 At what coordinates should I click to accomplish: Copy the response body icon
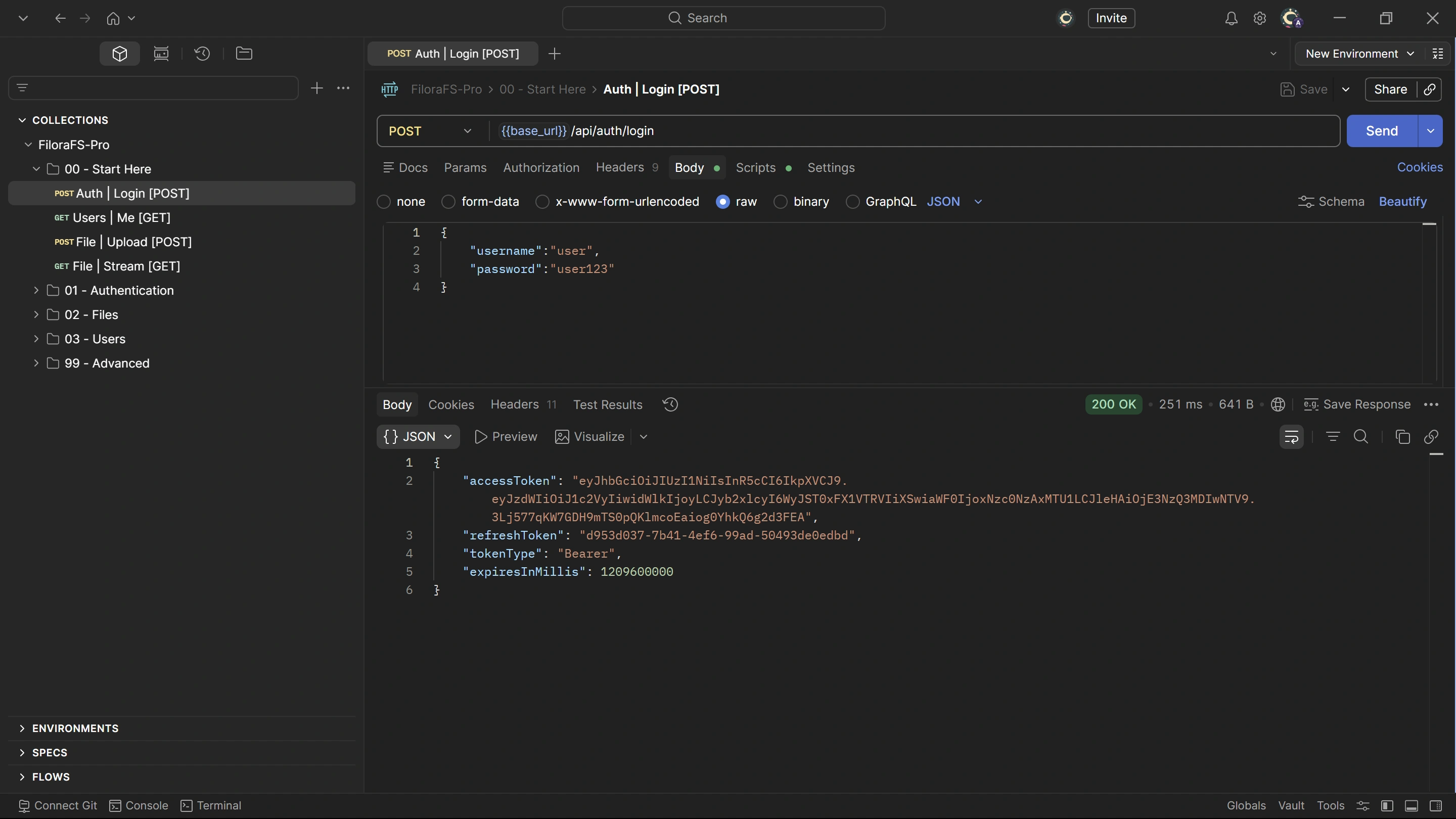1403,436
